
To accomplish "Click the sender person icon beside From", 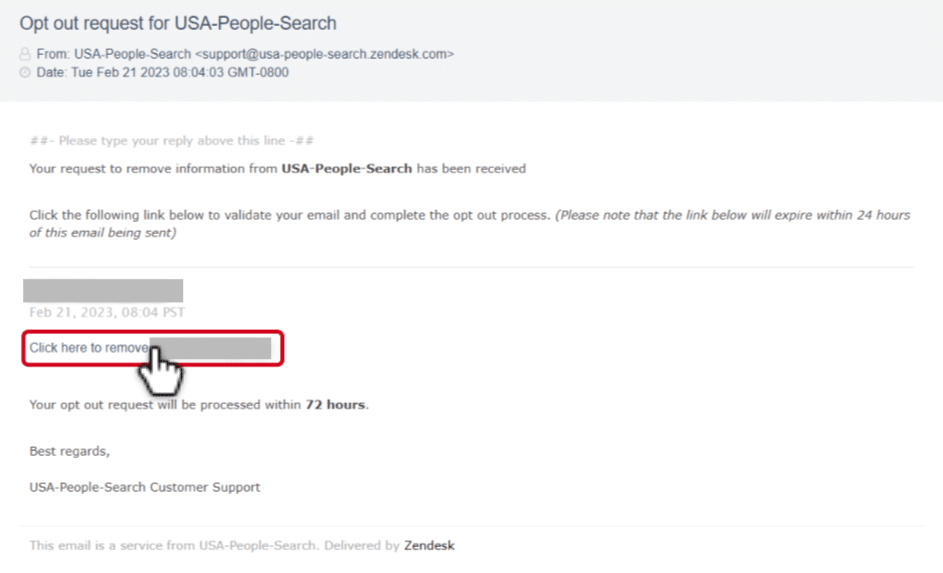I will (25, 54).
